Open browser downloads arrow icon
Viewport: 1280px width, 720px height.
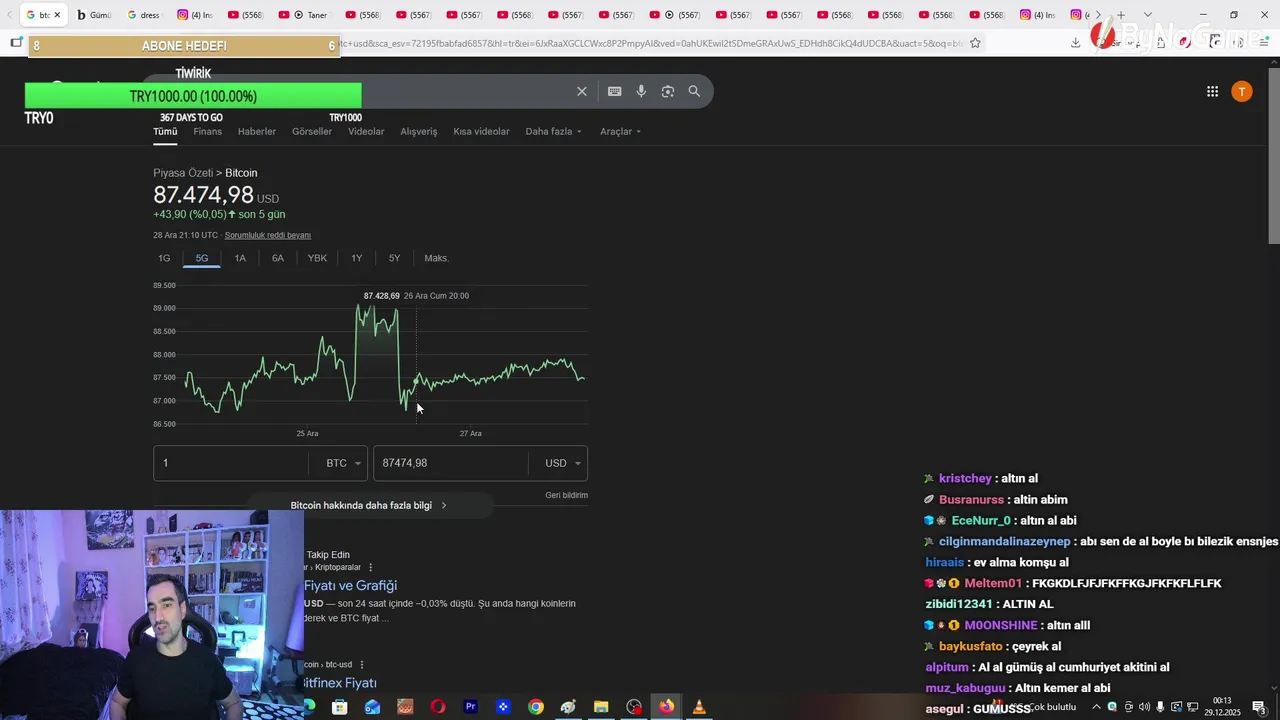click(1075, 42)
